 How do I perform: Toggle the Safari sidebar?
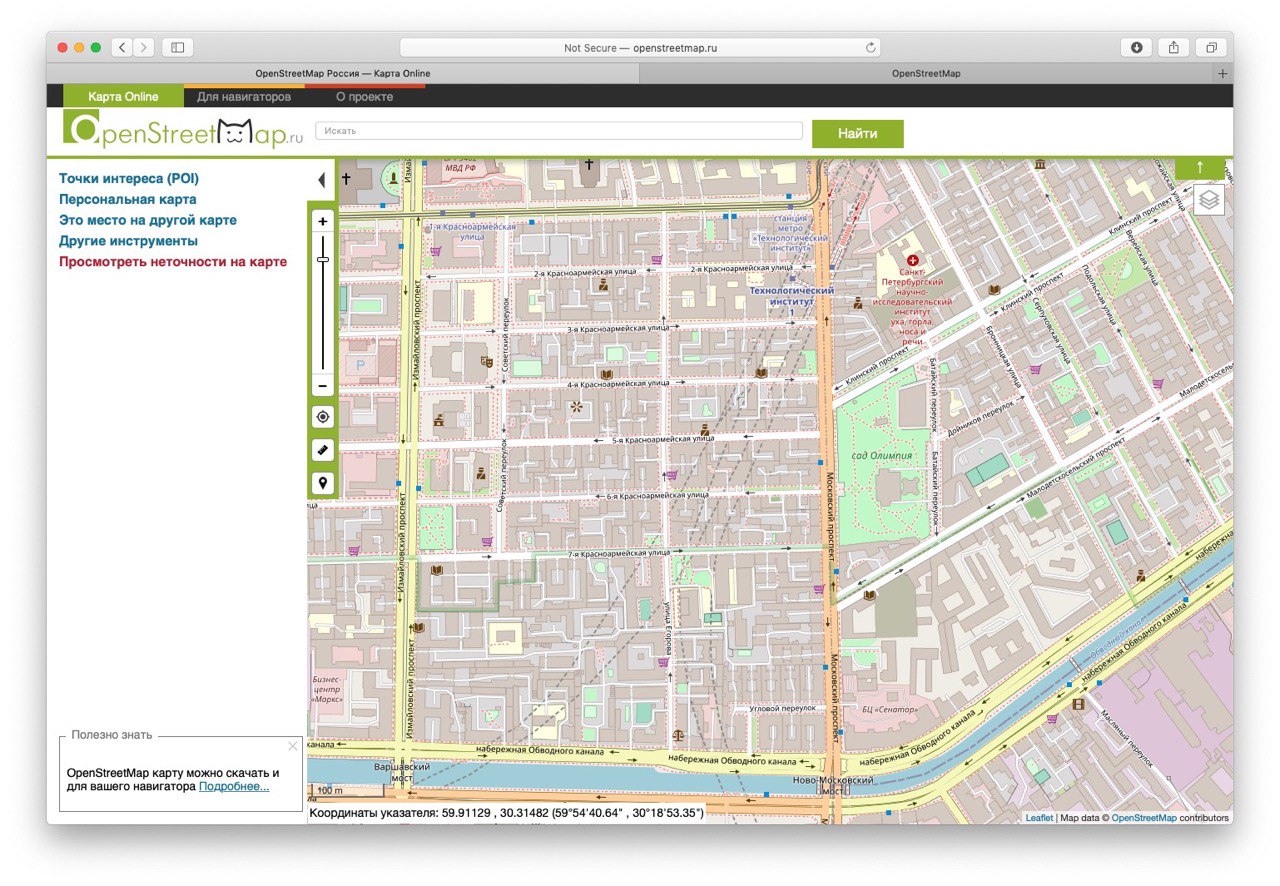pos(177,47)
